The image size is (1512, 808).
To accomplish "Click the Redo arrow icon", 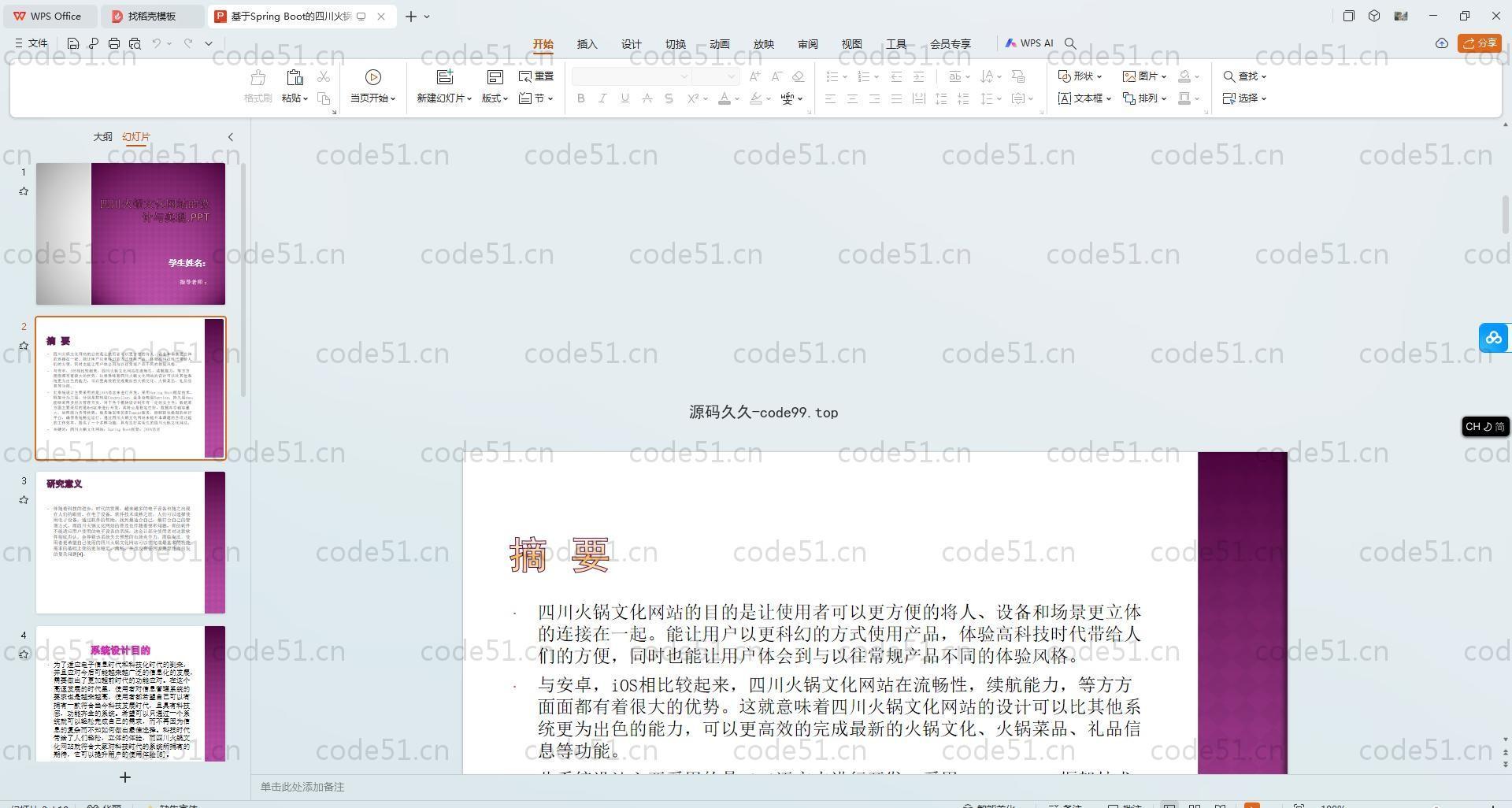I will pyautogui.click(x=188, y=43).
